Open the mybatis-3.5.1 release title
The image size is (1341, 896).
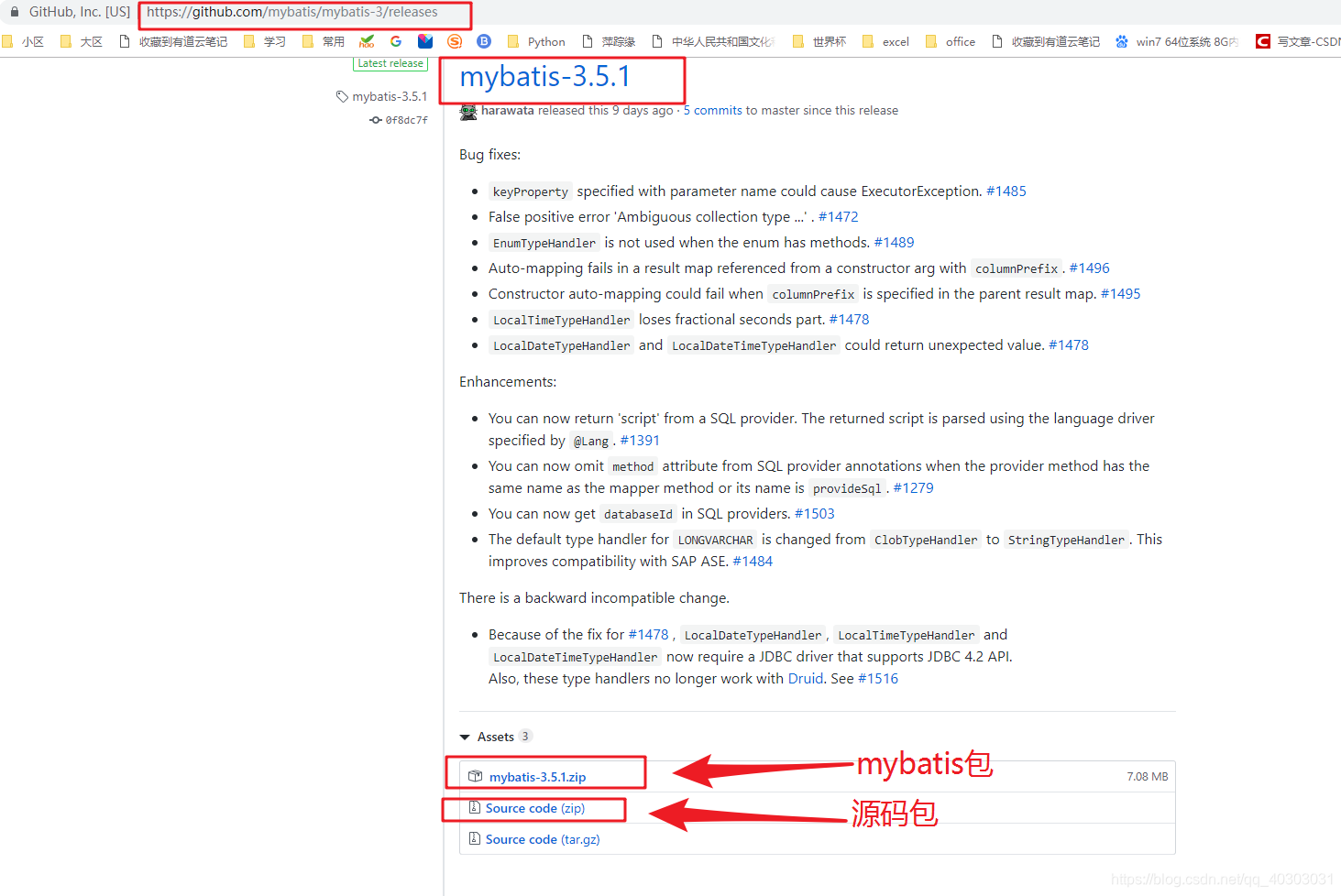[545, 77]
